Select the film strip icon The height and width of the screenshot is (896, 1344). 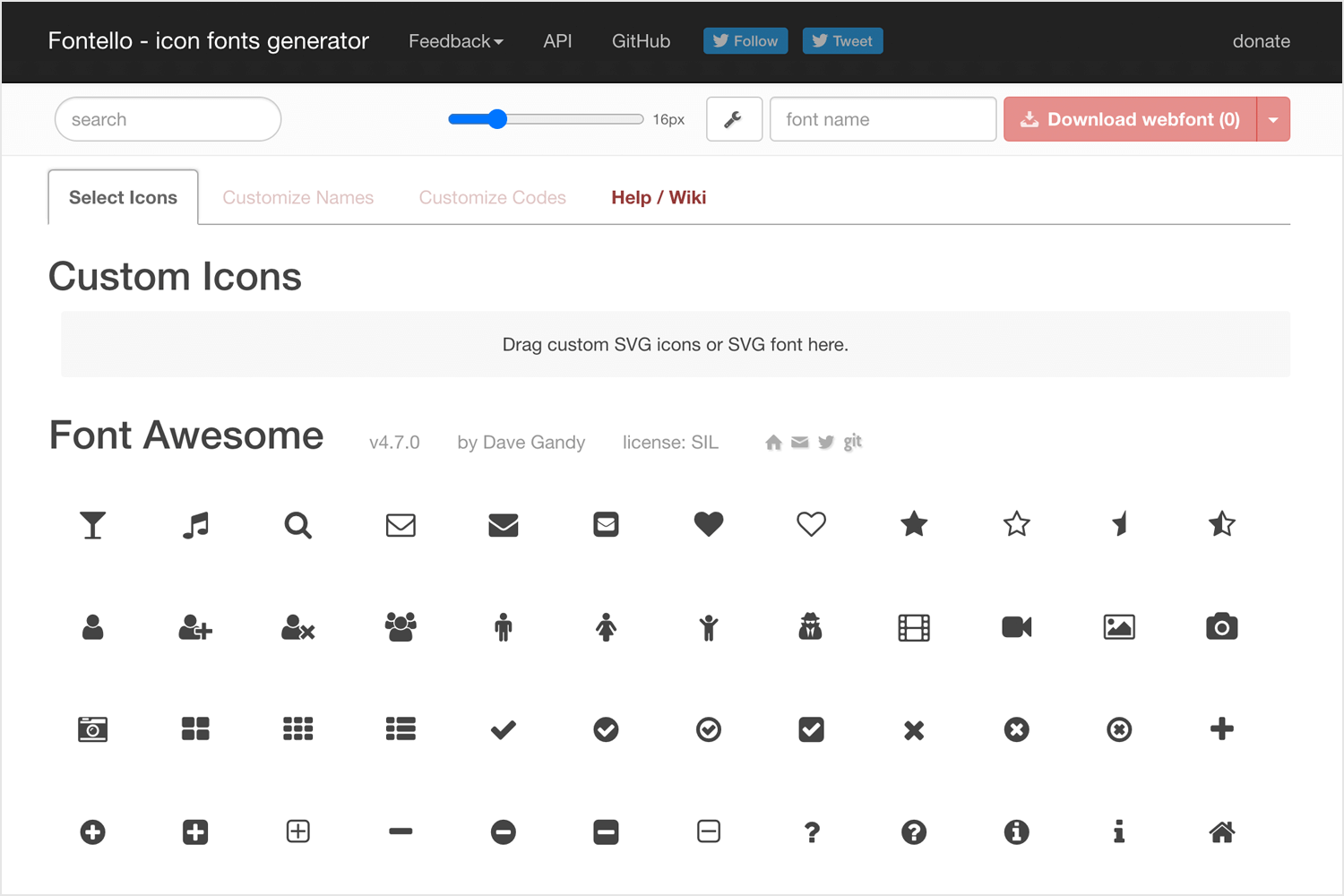pyautogui.click(x=914, y=627)
